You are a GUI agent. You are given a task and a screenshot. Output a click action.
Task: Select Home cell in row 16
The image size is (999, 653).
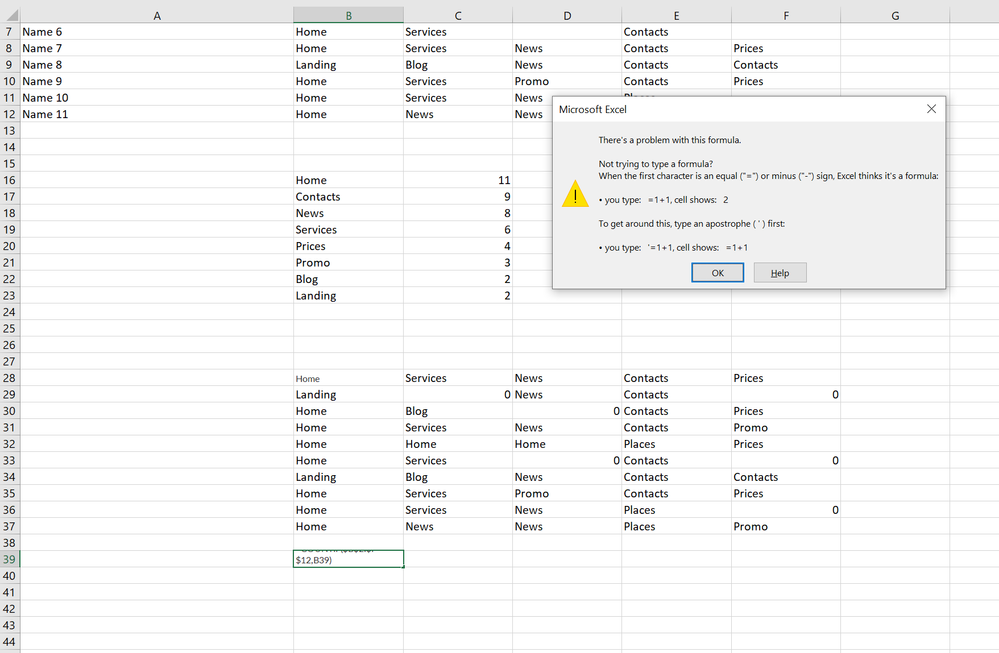349,180
